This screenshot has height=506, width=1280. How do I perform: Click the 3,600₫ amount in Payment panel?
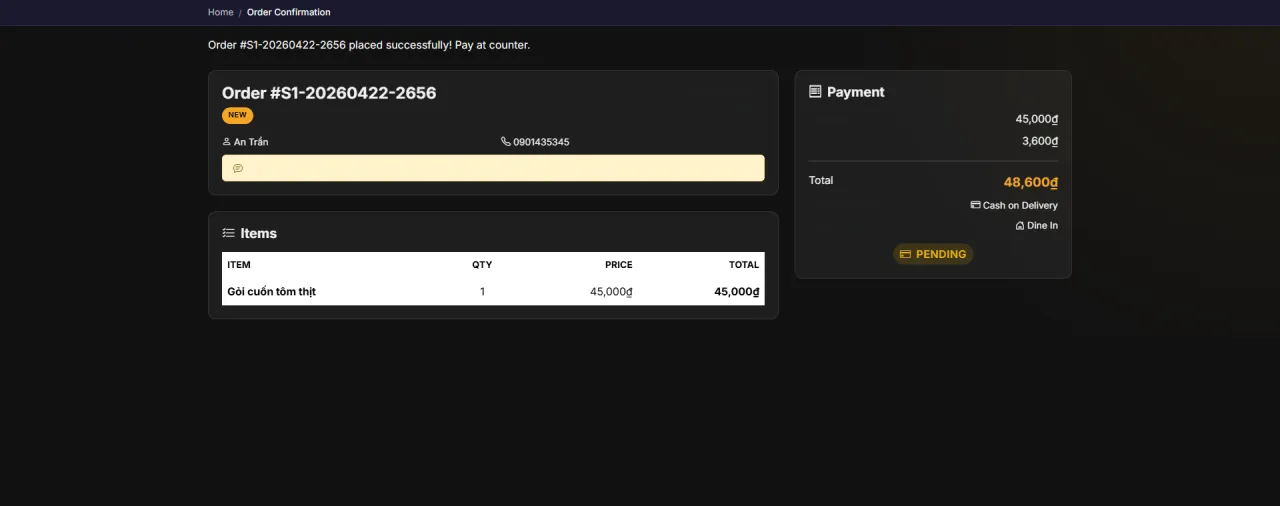click(x=1040, y=141)
